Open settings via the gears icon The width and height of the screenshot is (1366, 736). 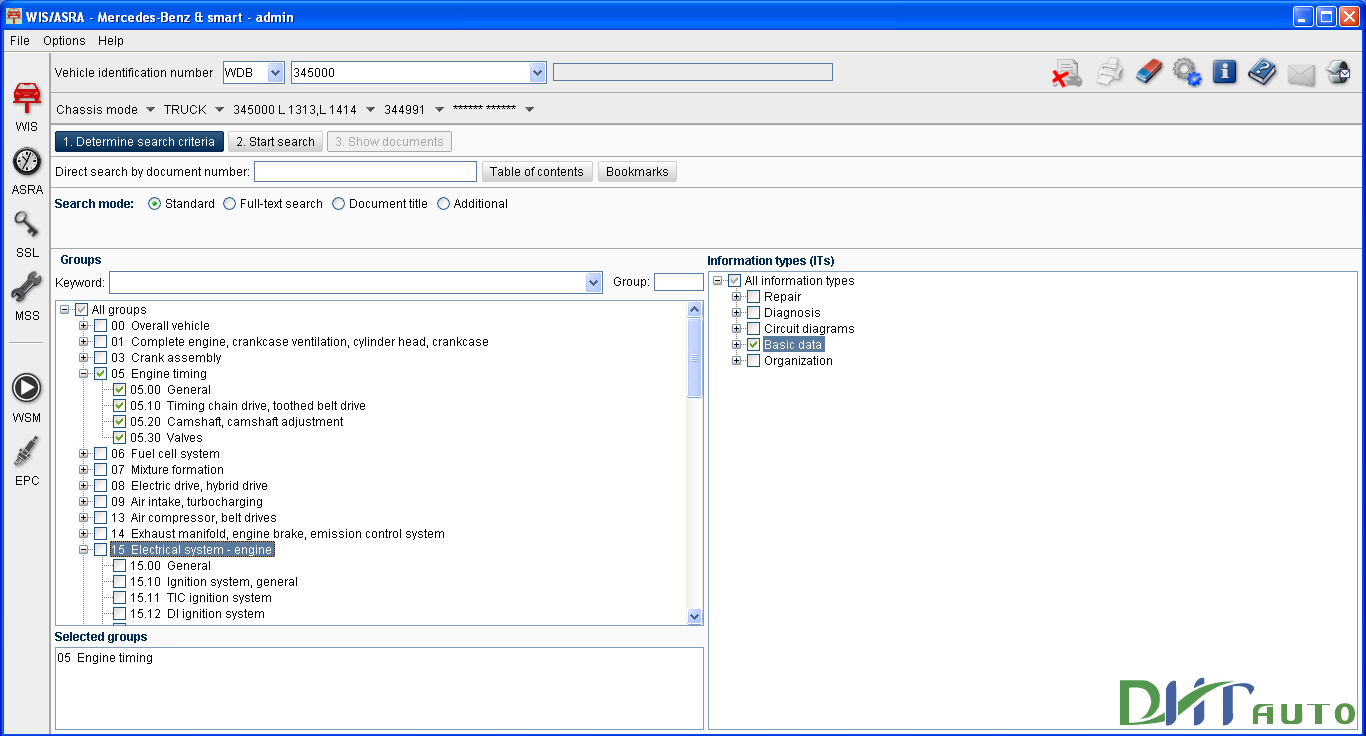(x=1187, y=72)
